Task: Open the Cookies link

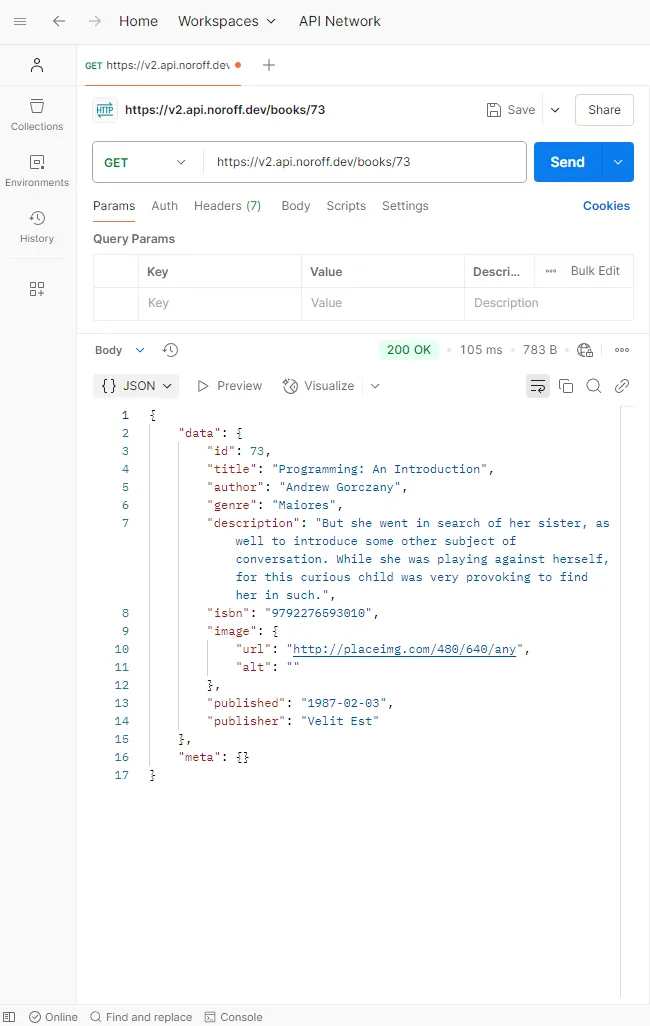Action: point(606,206)
